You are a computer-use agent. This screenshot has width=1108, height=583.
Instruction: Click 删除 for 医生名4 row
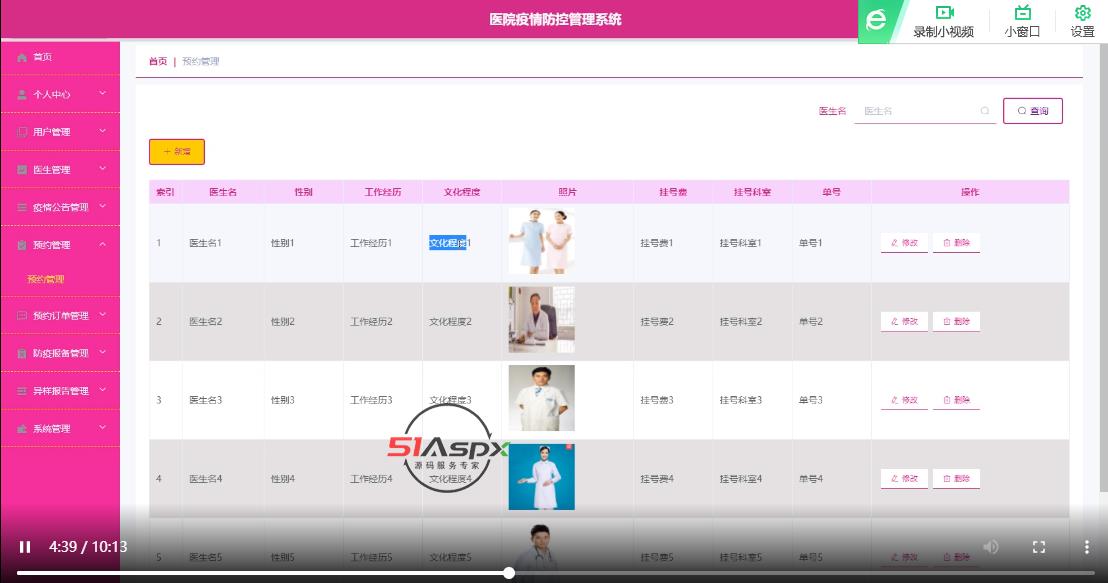coord(956,478)
